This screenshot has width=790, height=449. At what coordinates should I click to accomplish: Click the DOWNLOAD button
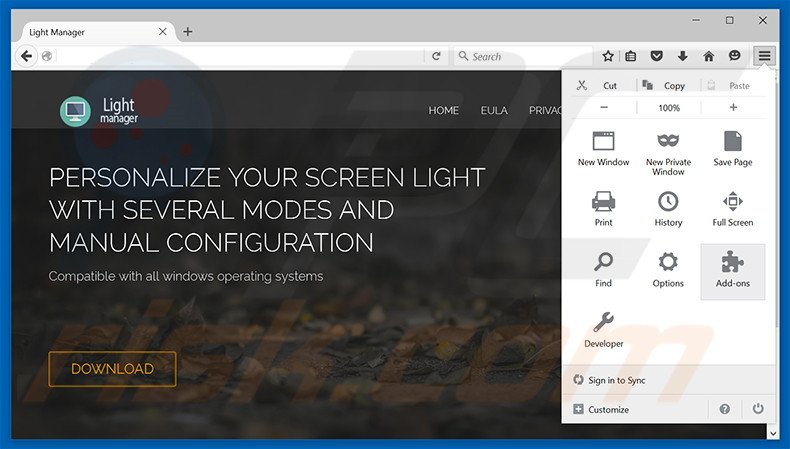click(x=112, y=369)
